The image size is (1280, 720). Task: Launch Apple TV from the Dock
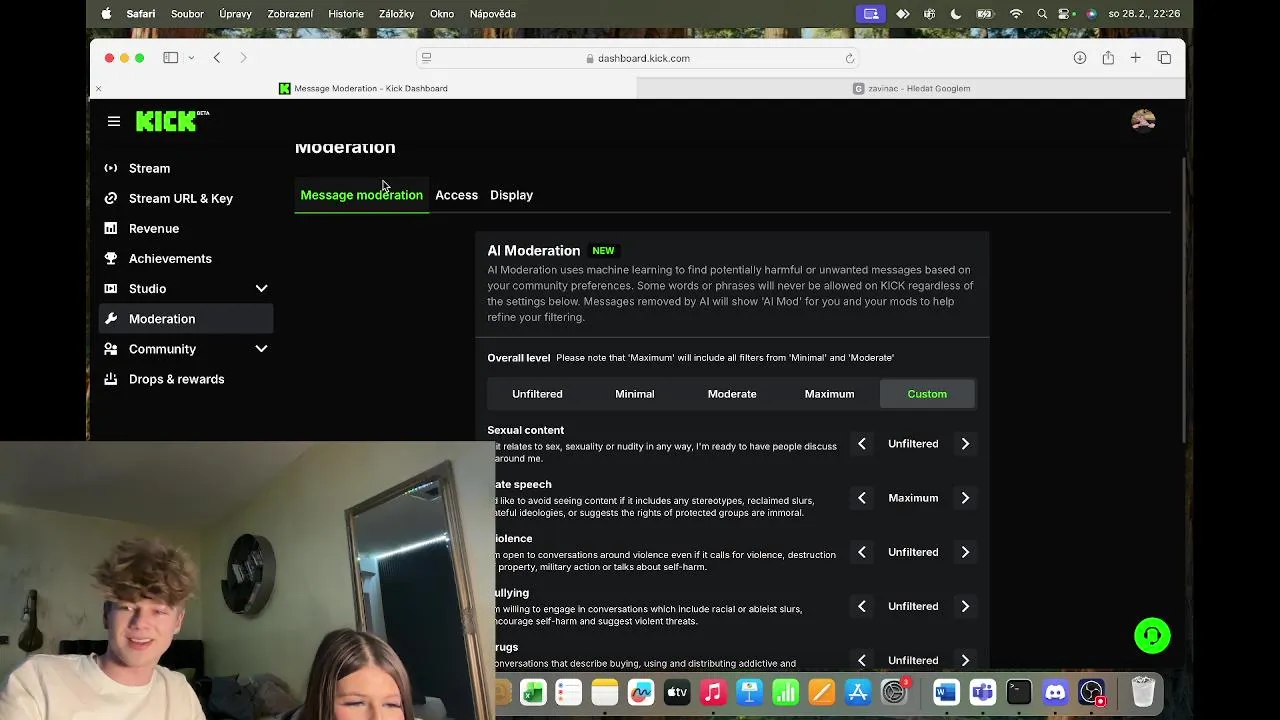pos(677,692)
